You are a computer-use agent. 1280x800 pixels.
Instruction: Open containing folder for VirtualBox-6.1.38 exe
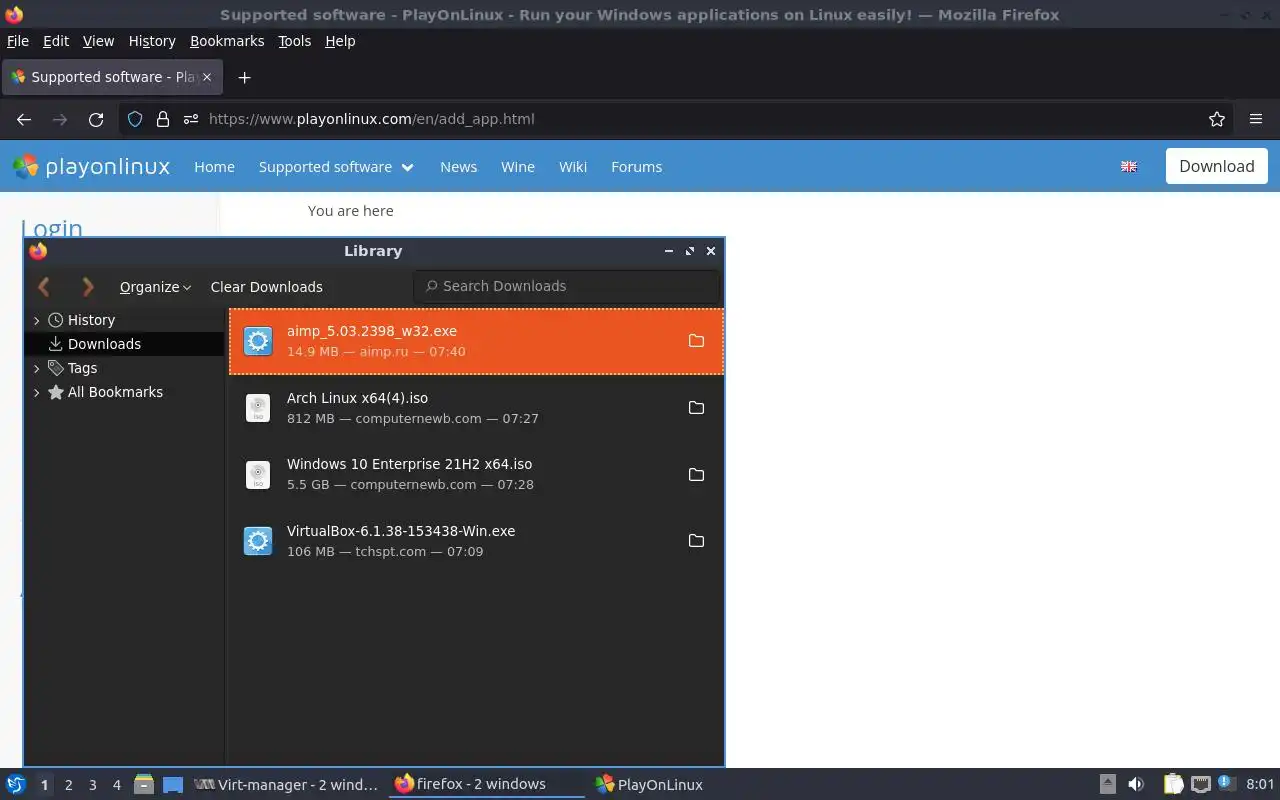pyautogui.click(x=696, y=541)
